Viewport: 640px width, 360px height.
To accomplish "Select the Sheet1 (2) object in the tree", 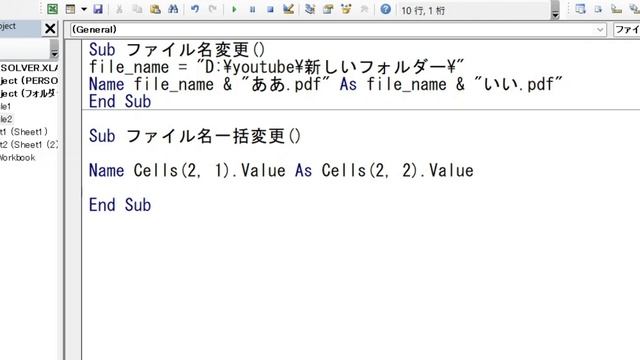I will pos(29,144).
